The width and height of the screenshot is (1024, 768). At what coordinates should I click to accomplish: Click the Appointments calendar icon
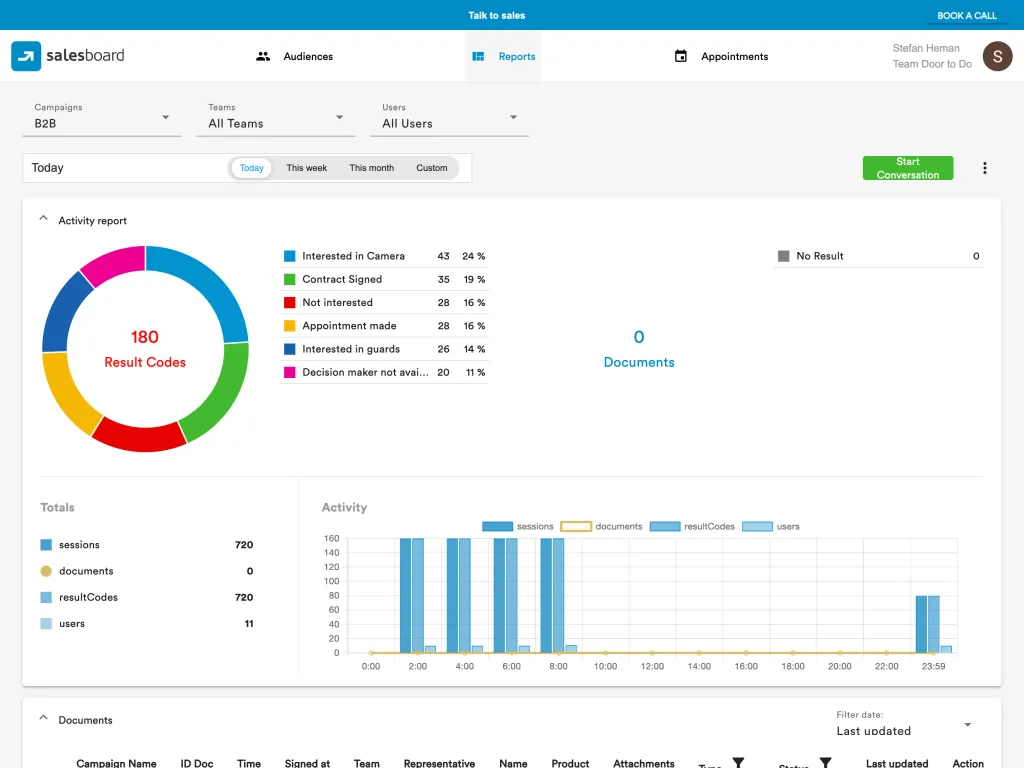[680, 56]
